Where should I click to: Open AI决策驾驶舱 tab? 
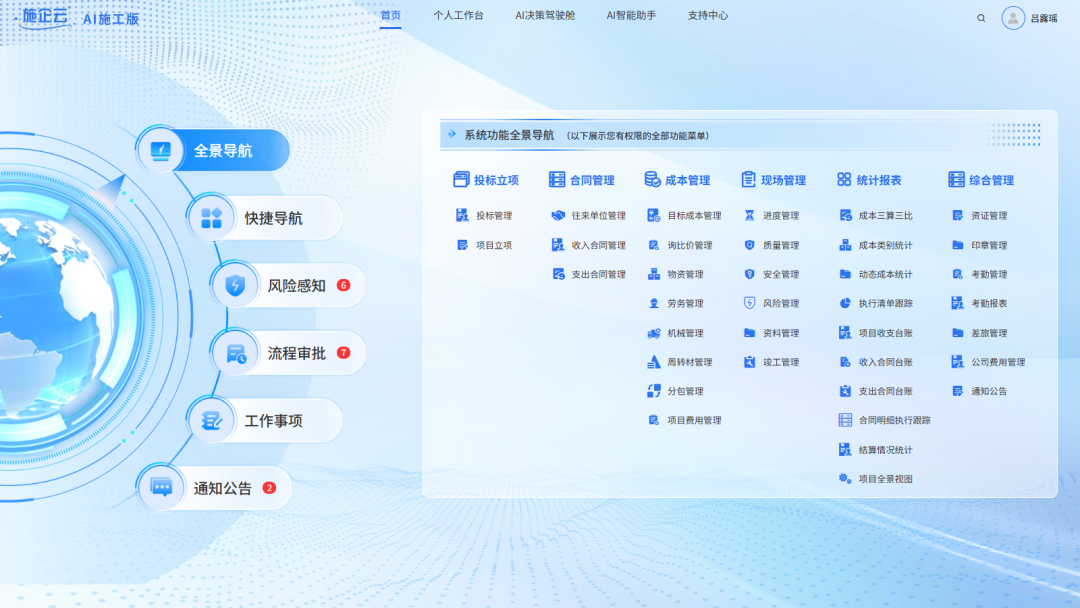pos(545,15)
